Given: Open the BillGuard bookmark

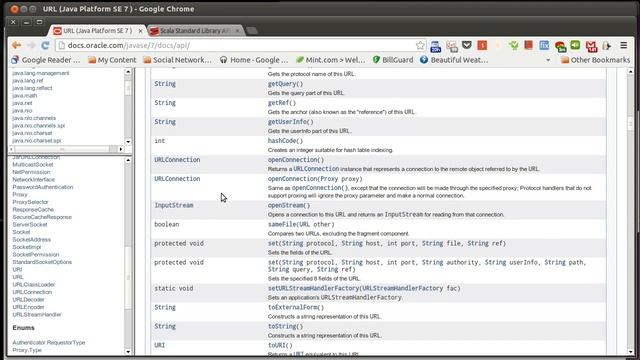Looking at the screenshot, I should click(393, 60).
